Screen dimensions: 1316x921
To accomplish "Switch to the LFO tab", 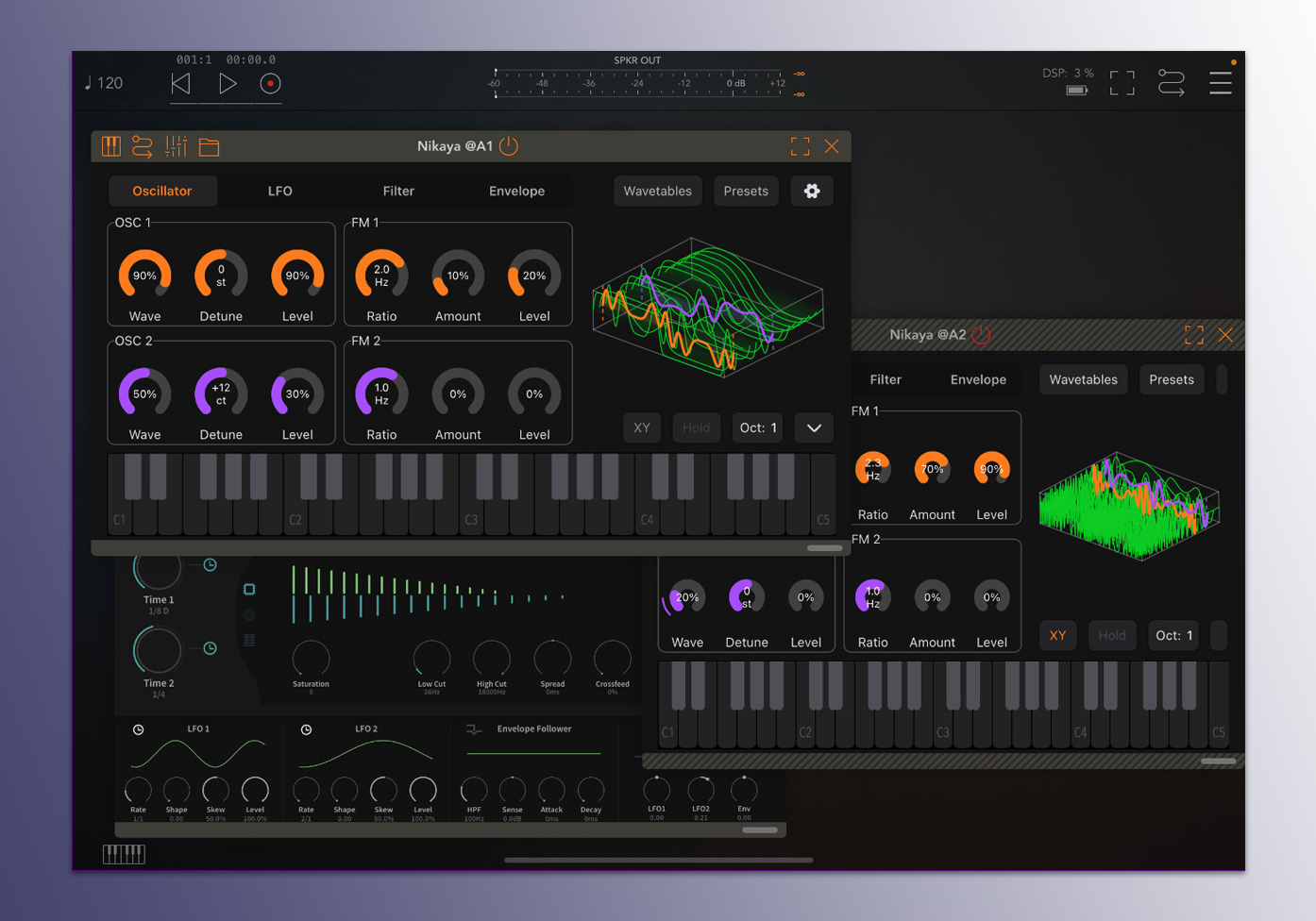I will click(x=280, y=192).
